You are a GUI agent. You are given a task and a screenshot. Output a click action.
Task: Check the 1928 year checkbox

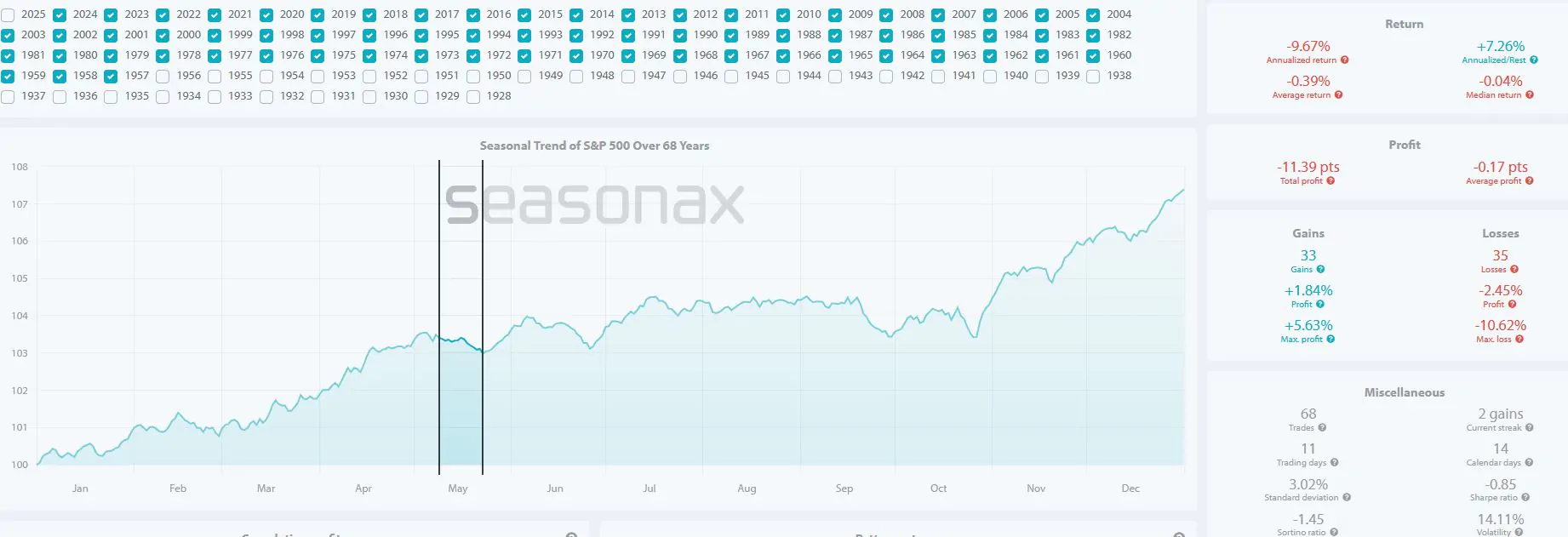click(473, 97)
